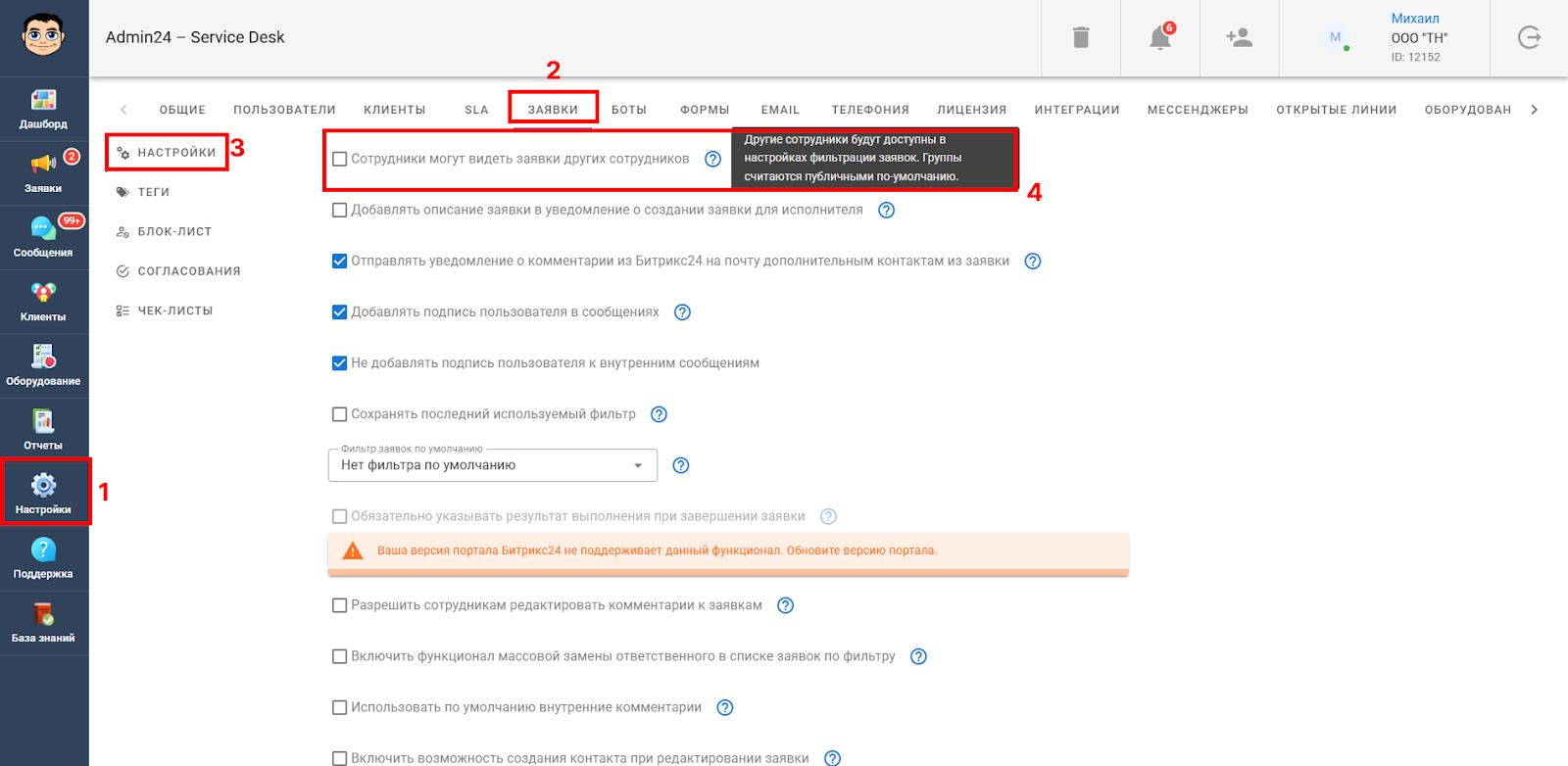The height and width of the screenshot is (766, 1568).
Task: Open Клиенты in the left sidebar
Action: pyautogui.click(x=43, y=302)
